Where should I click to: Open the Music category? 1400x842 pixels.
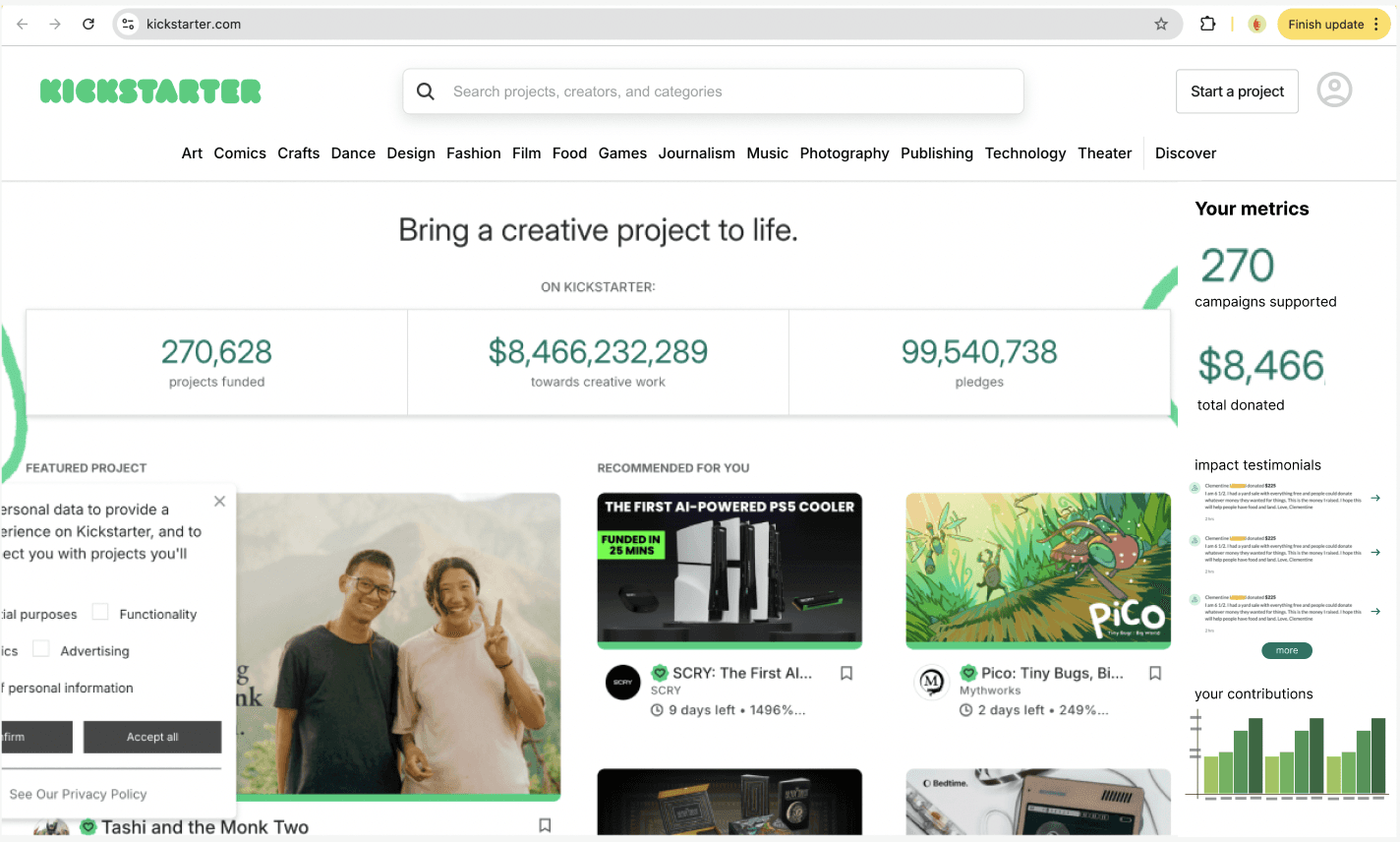coord(768,153)
